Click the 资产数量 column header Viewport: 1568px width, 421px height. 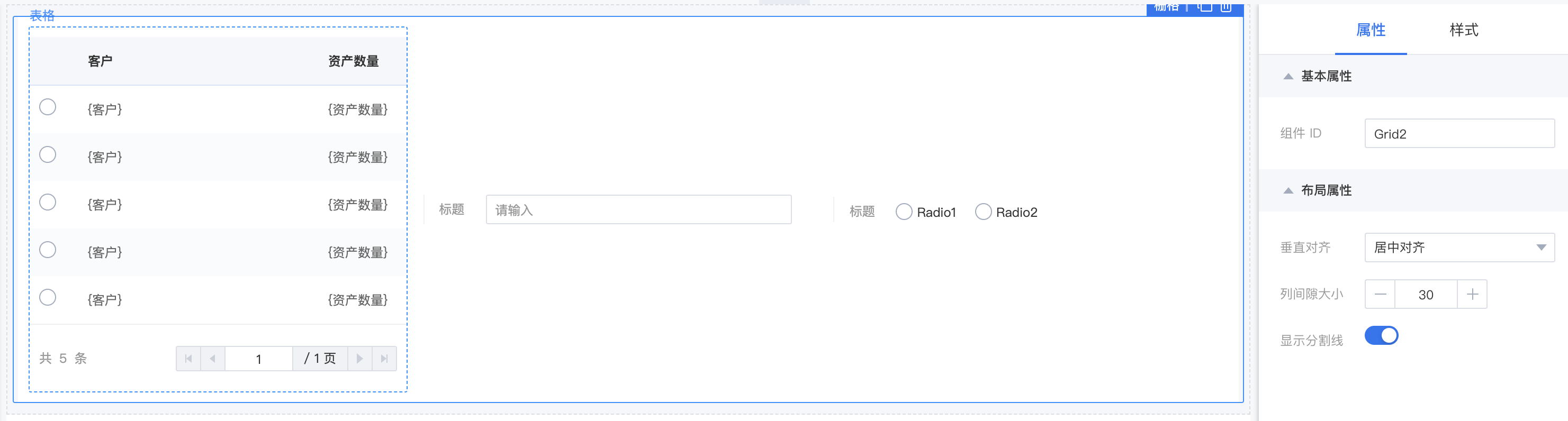tap(353, 61)
